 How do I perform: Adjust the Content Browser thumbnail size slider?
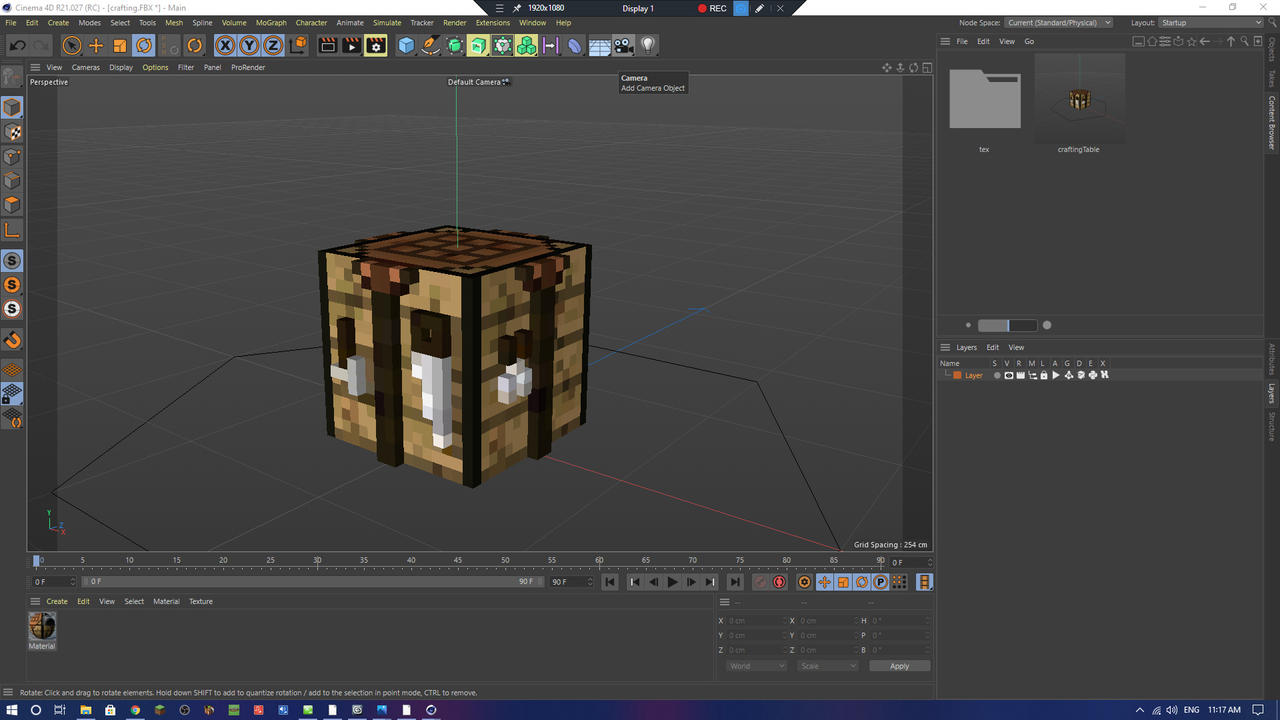pos(1008,325)
